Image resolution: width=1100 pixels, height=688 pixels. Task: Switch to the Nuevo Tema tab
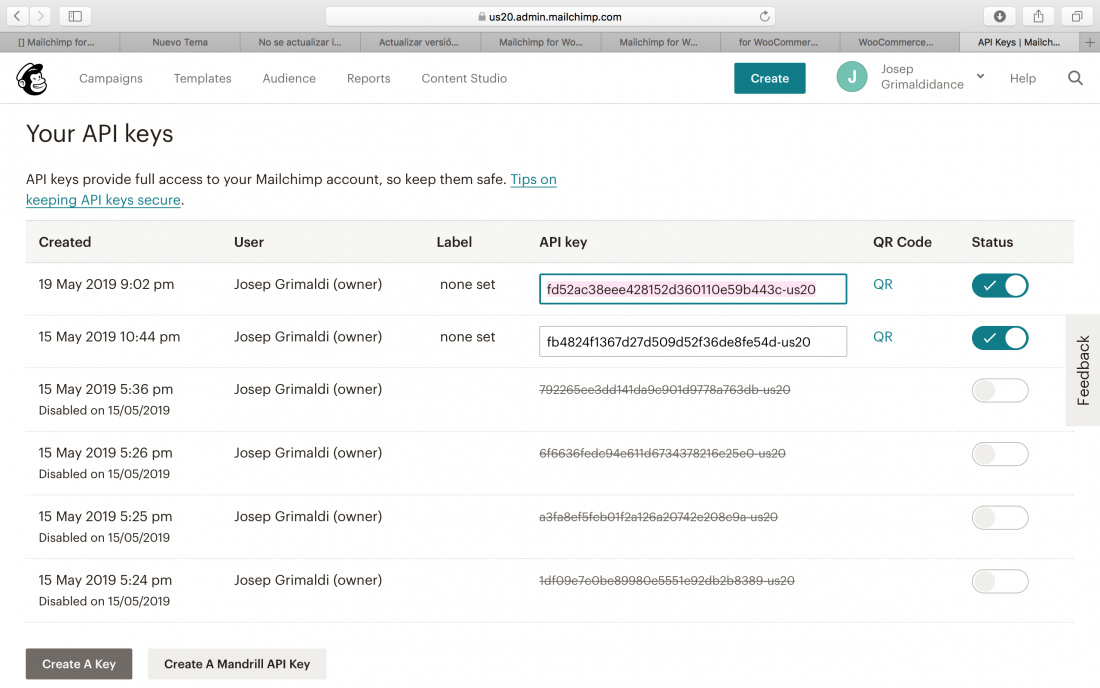click(x=180, y=42)
